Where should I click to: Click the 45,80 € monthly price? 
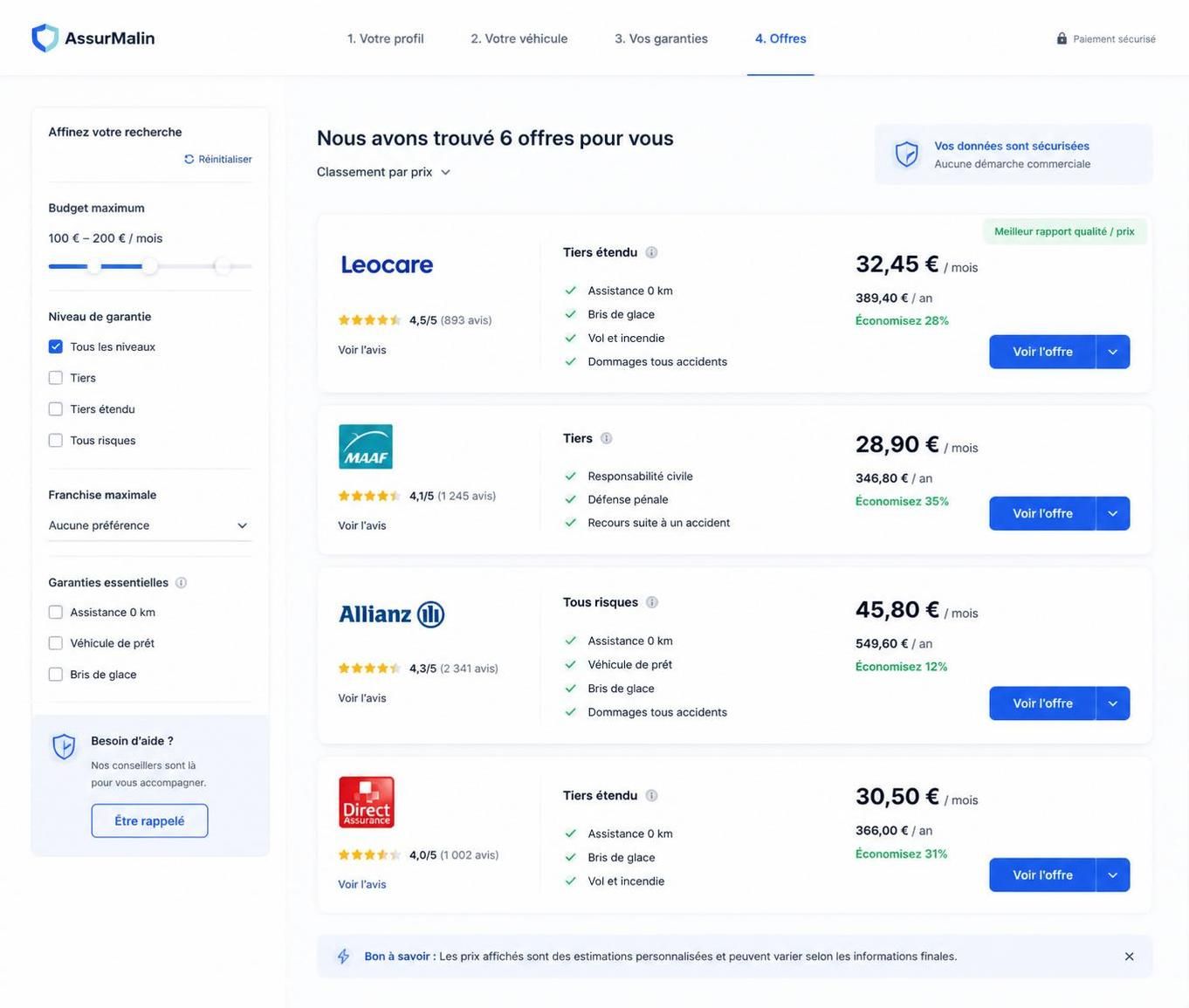(x=897, y=609)
